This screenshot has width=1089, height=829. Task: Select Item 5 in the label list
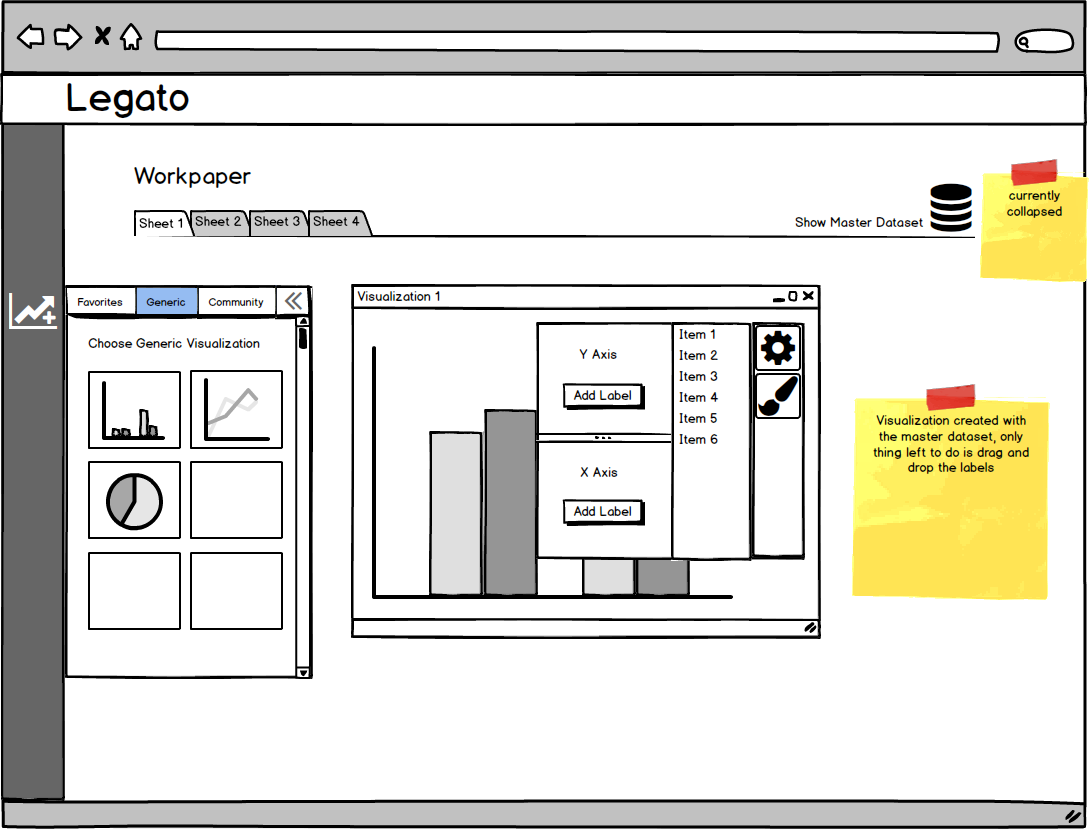point(698,419)
